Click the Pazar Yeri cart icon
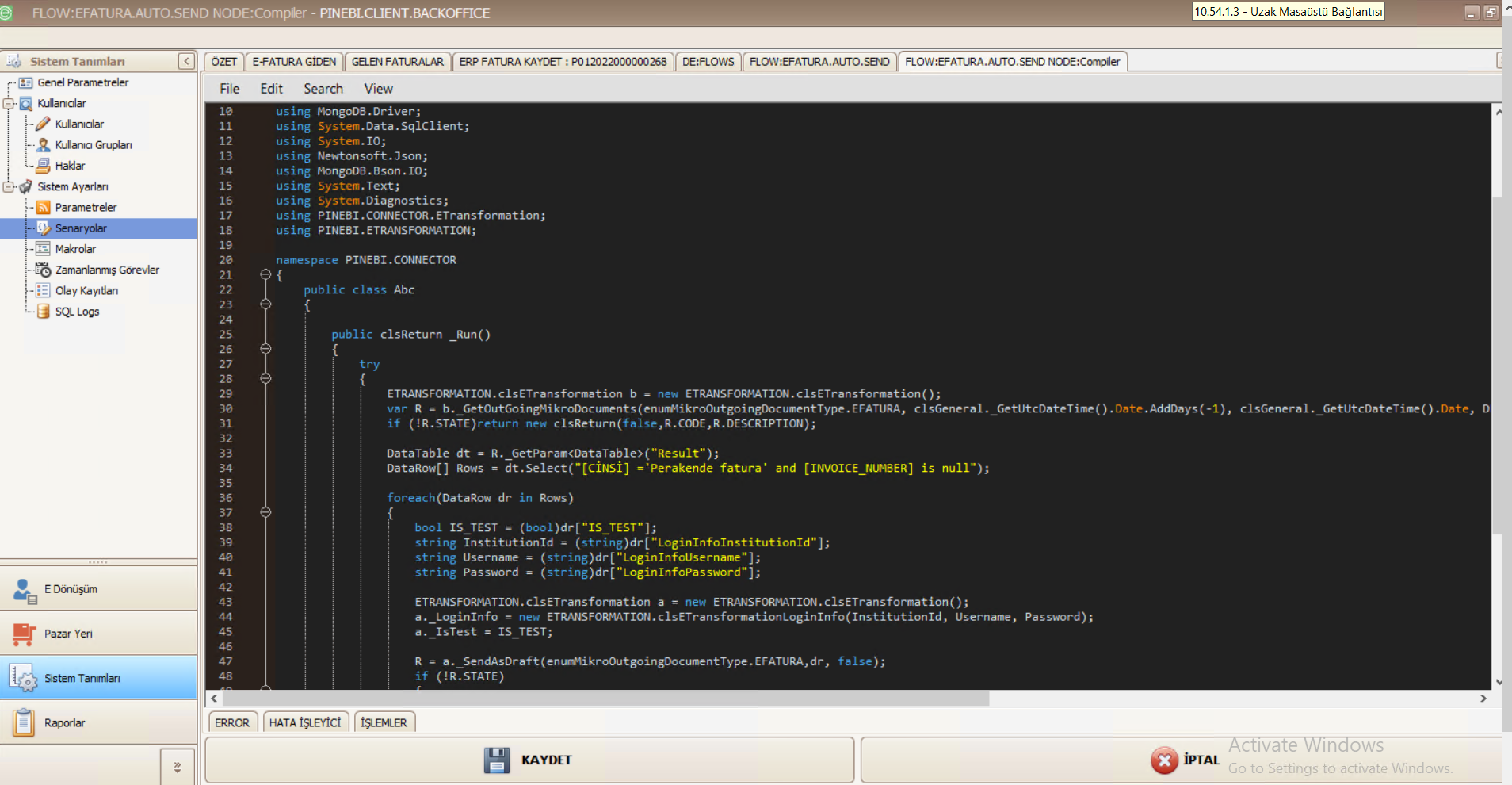Viewport: 1512px width, 785px height. 25,634
